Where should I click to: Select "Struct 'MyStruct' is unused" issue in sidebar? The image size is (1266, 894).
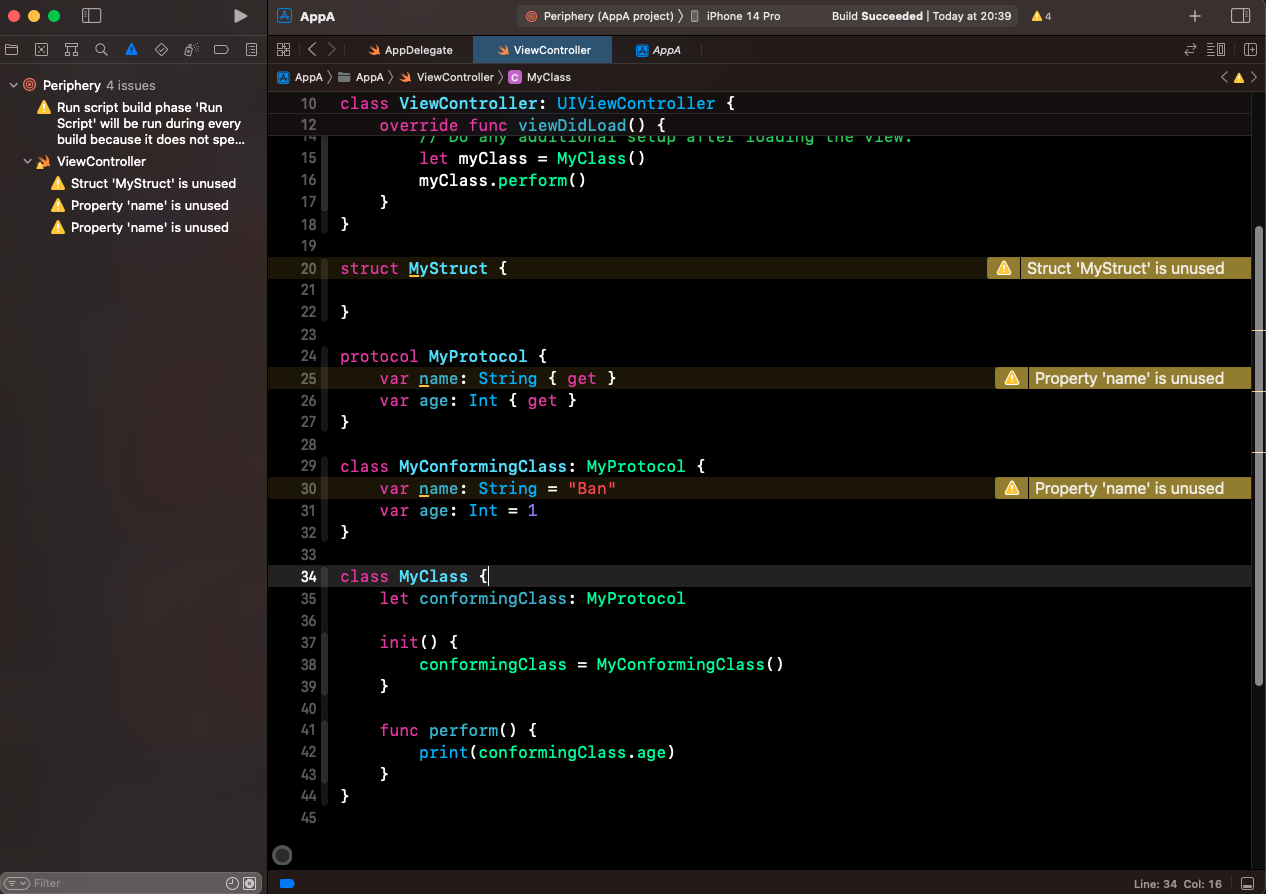[153, 183]
